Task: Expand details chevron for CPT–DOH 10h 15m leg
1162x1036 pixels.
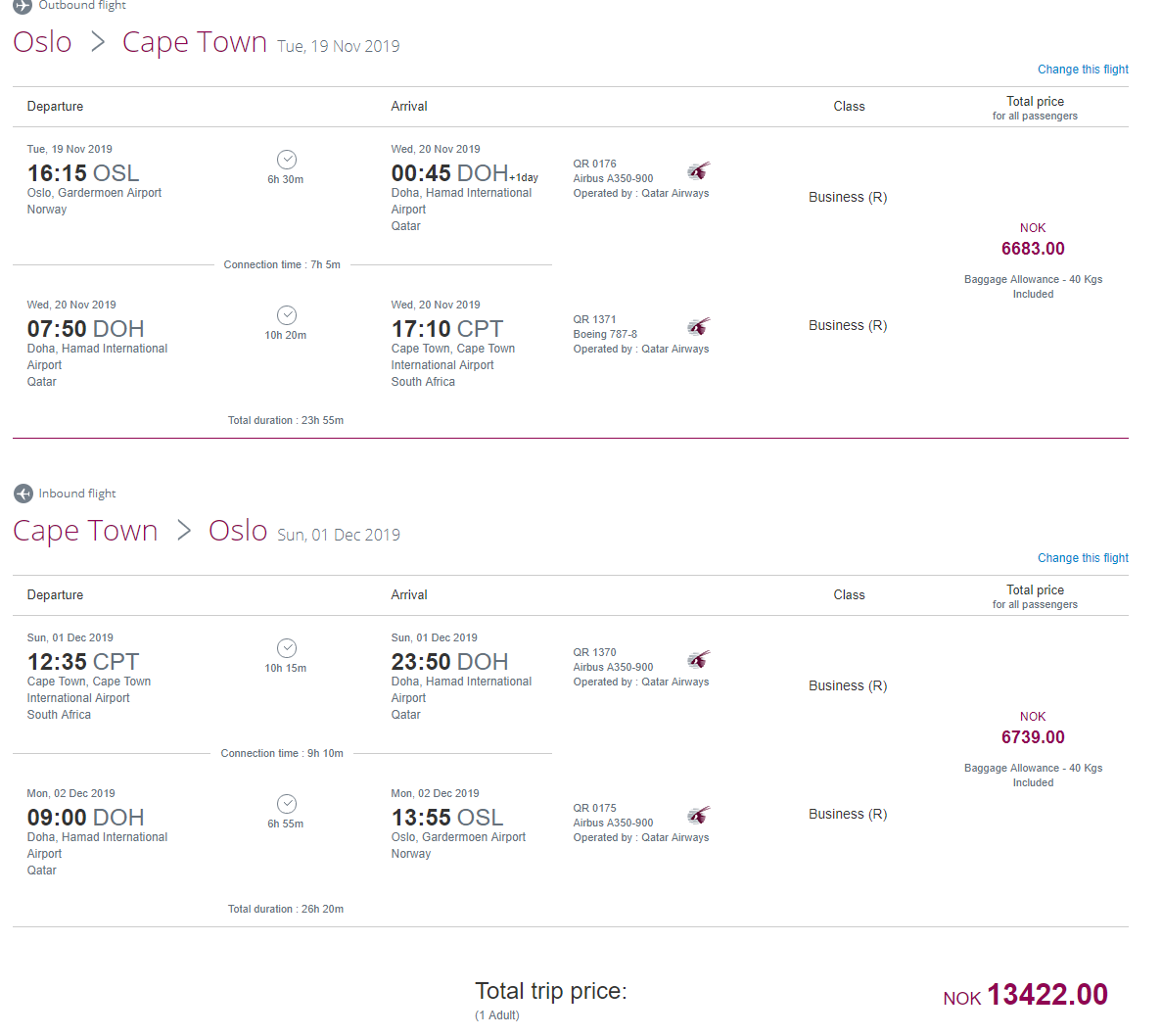Action: [287, 648]
